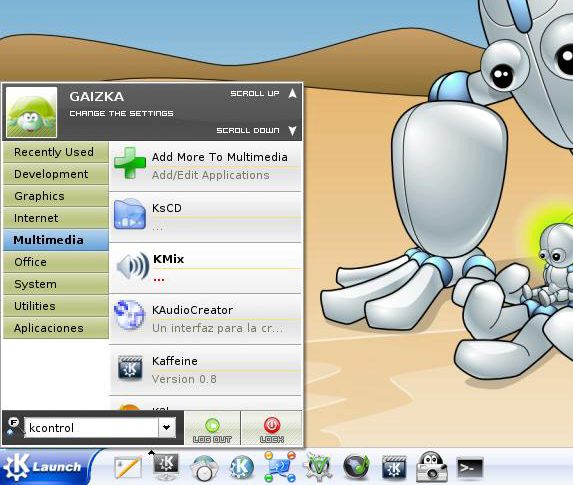Open the penguin camera icon in panel
The width and height of the screenshot is (573, 485).
tap(432, 467)
